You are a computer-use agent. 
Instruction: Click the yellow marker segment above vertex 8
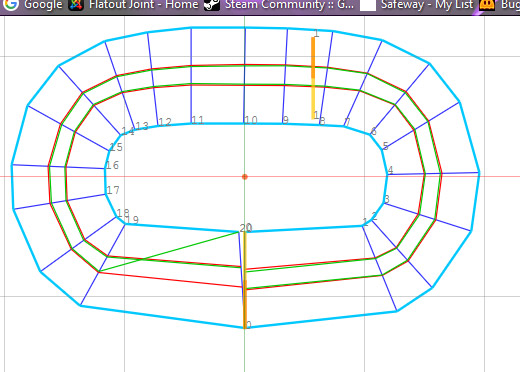[x=313, y=99]
